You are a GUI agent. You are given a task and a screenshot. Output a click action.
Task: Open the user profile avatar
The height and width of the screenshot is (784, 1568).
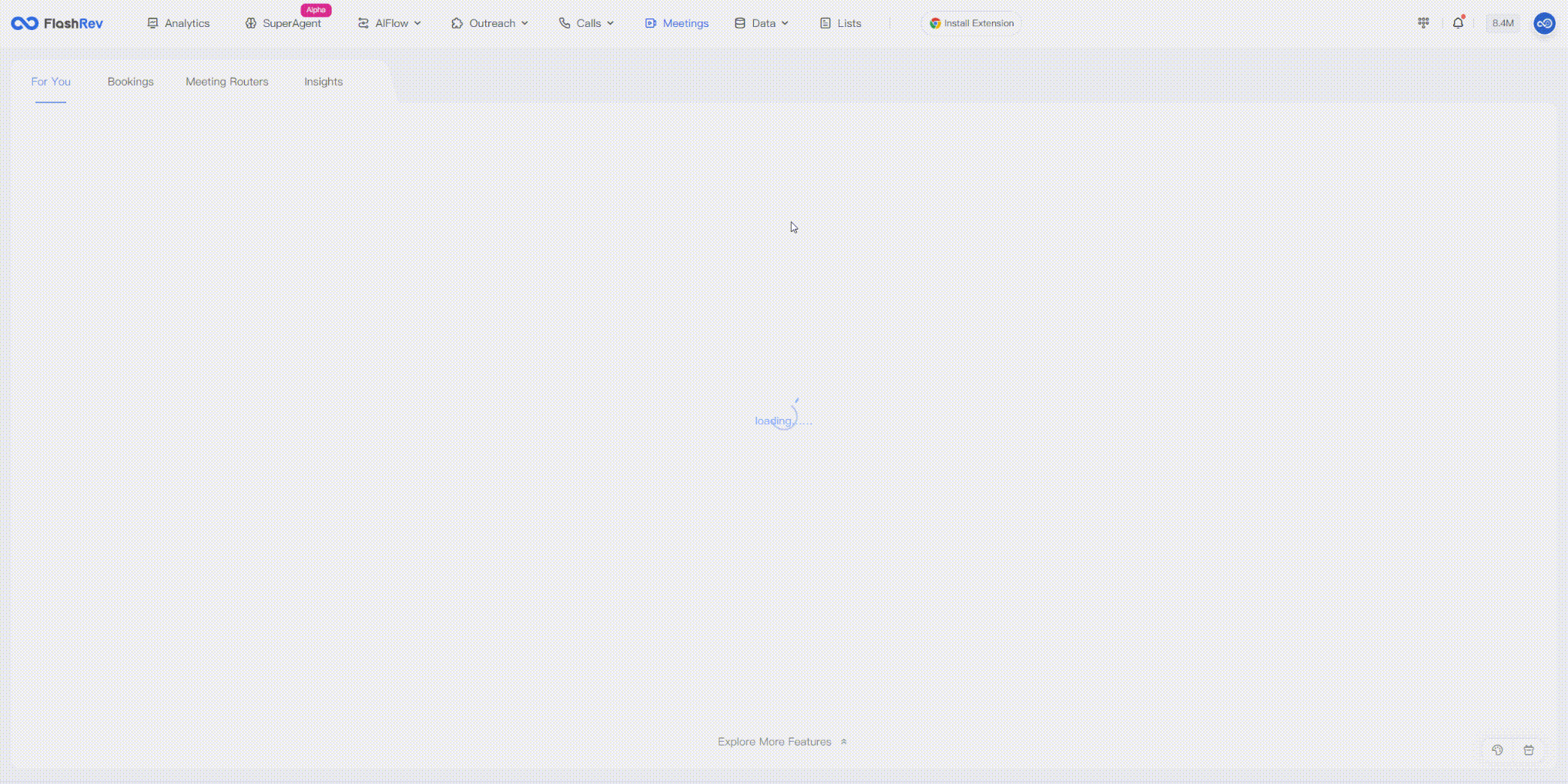(1544, 23)
